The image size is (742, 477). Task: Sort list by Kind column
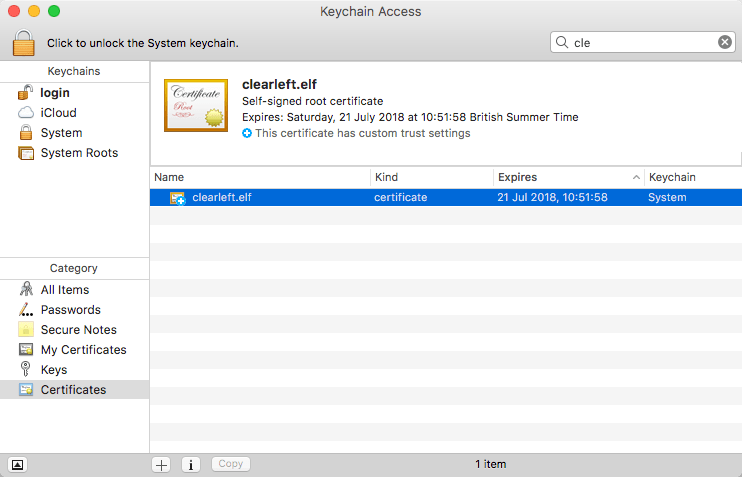click(x=432, y=177)
